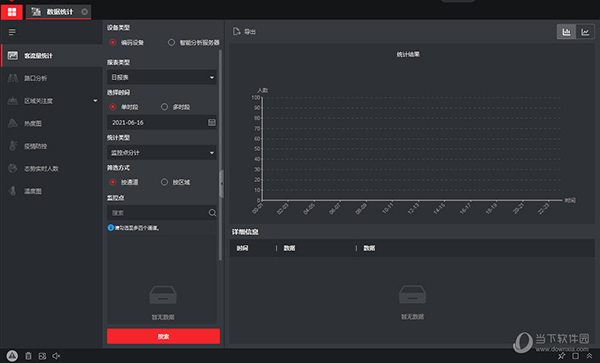Open the 日报表 report type dropdown
Screen dimensions: 600x363
coord(162,77)
